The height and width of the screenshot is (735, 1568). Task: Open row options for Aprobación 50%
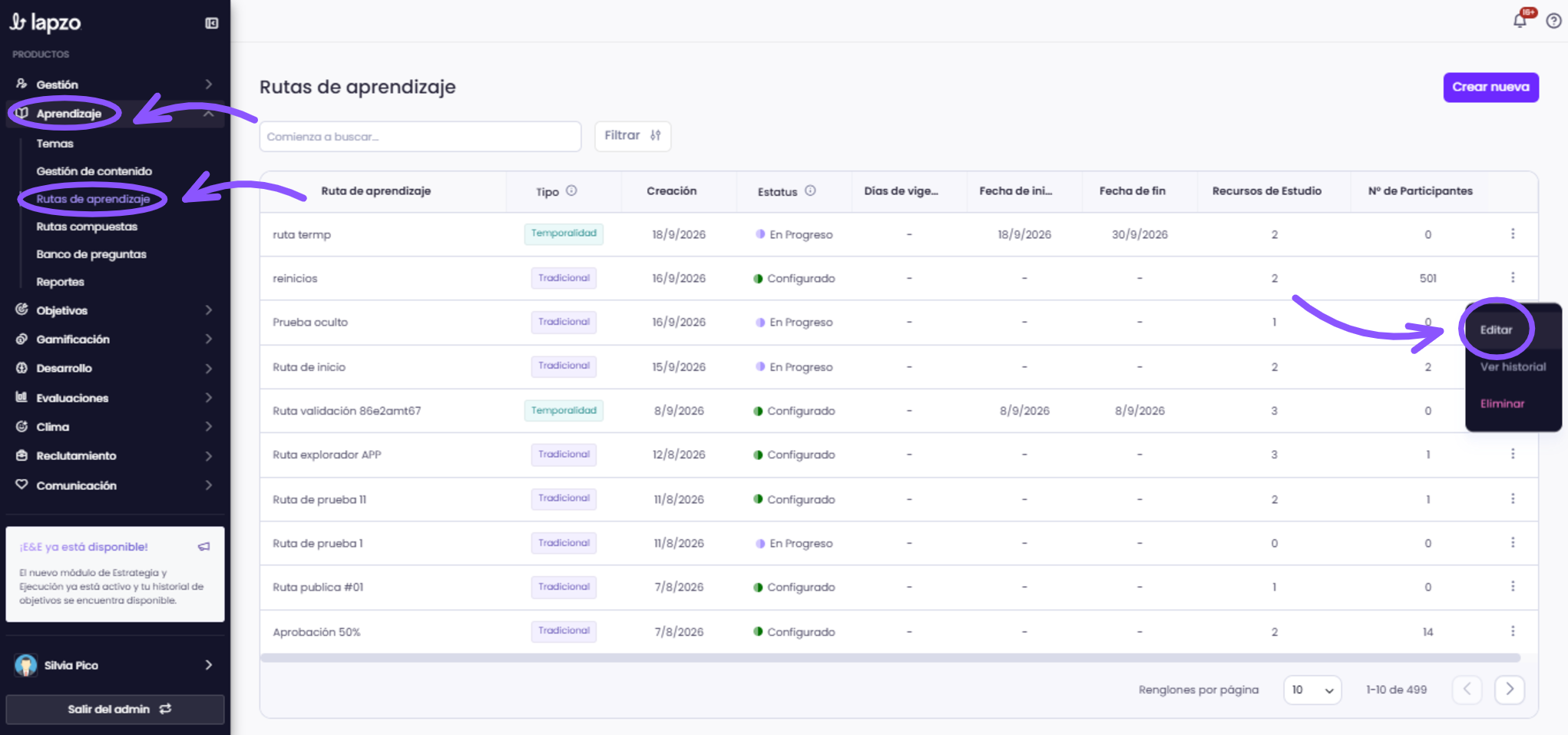(1513, 631)
